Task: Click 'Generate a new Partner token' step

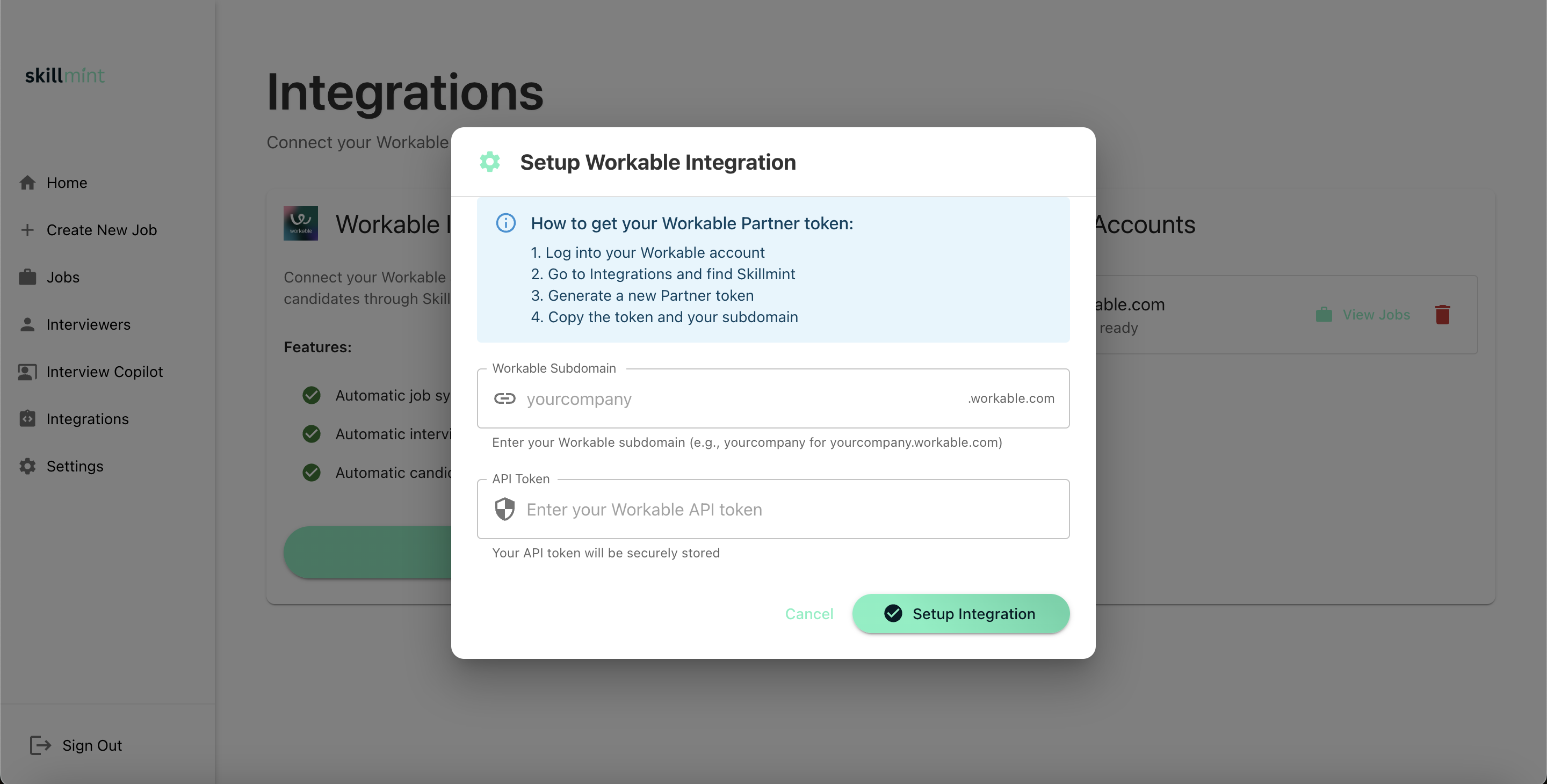Action: click(x=650, y=295)
